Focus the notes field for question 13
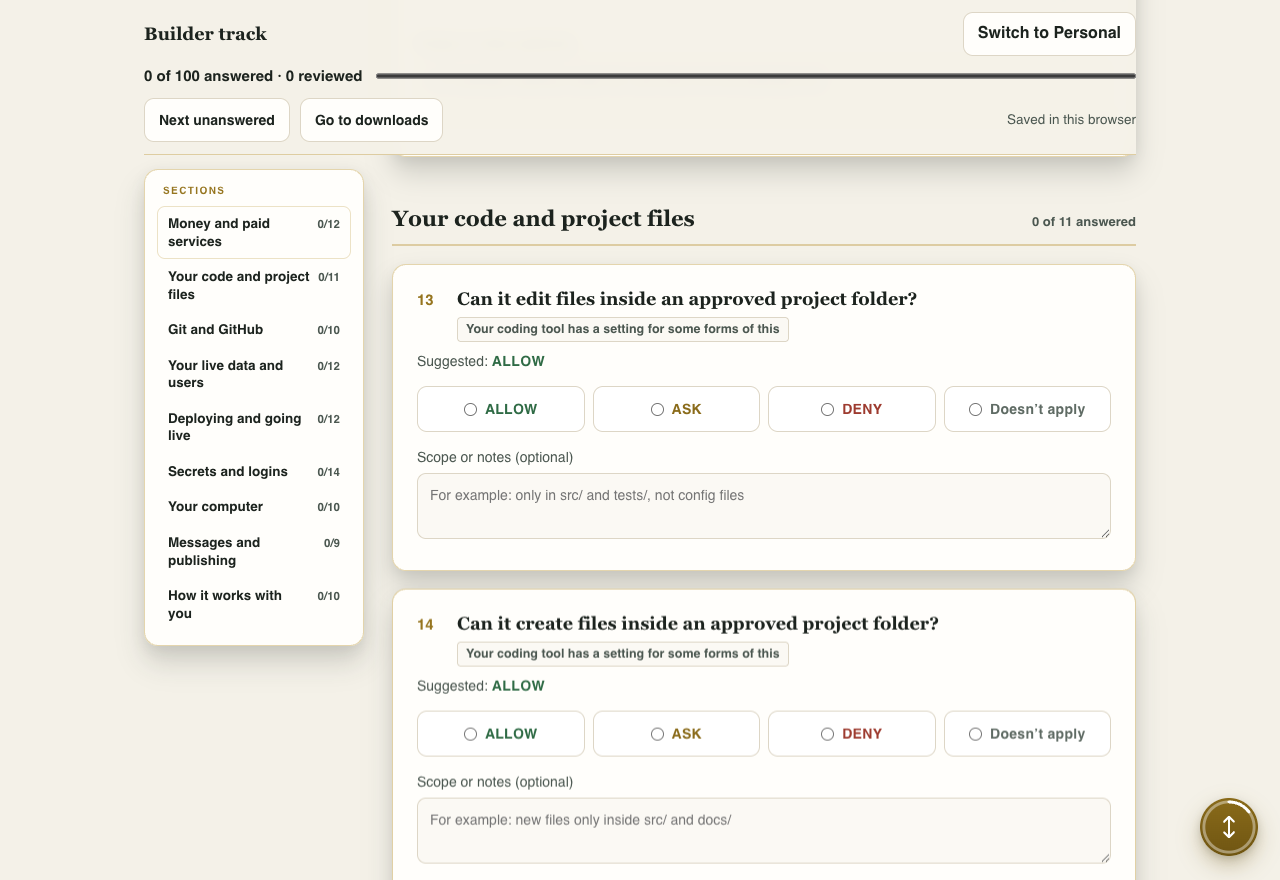 coord(764,506)
